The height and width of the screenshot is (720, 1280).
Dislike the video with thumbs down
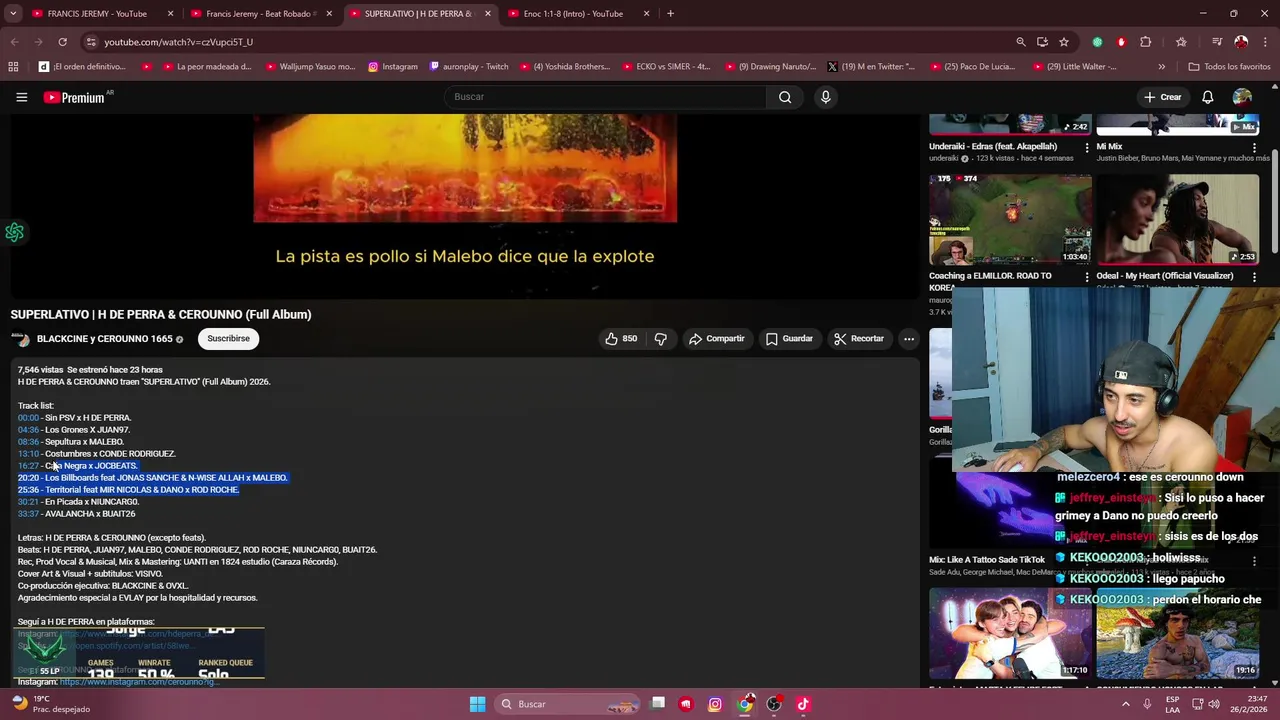[x=660, y=339]
